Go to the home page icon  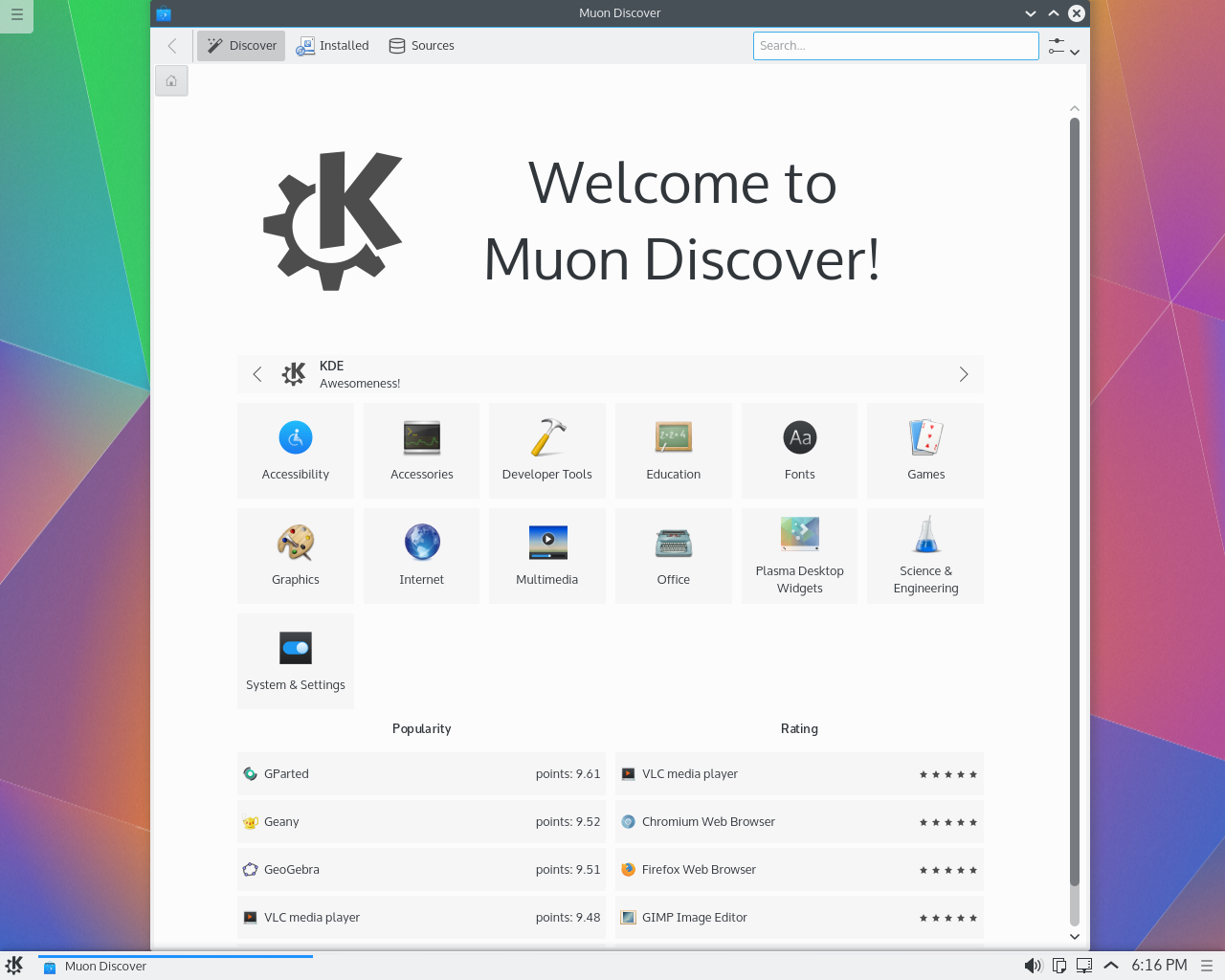tap(171, 81)
